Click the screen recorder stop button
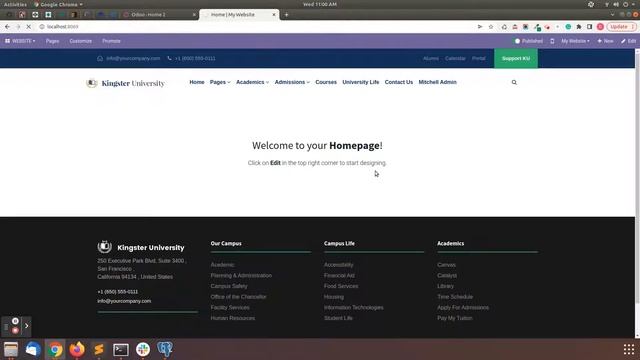This screenshot has width=640, height=360. point(15,330)
